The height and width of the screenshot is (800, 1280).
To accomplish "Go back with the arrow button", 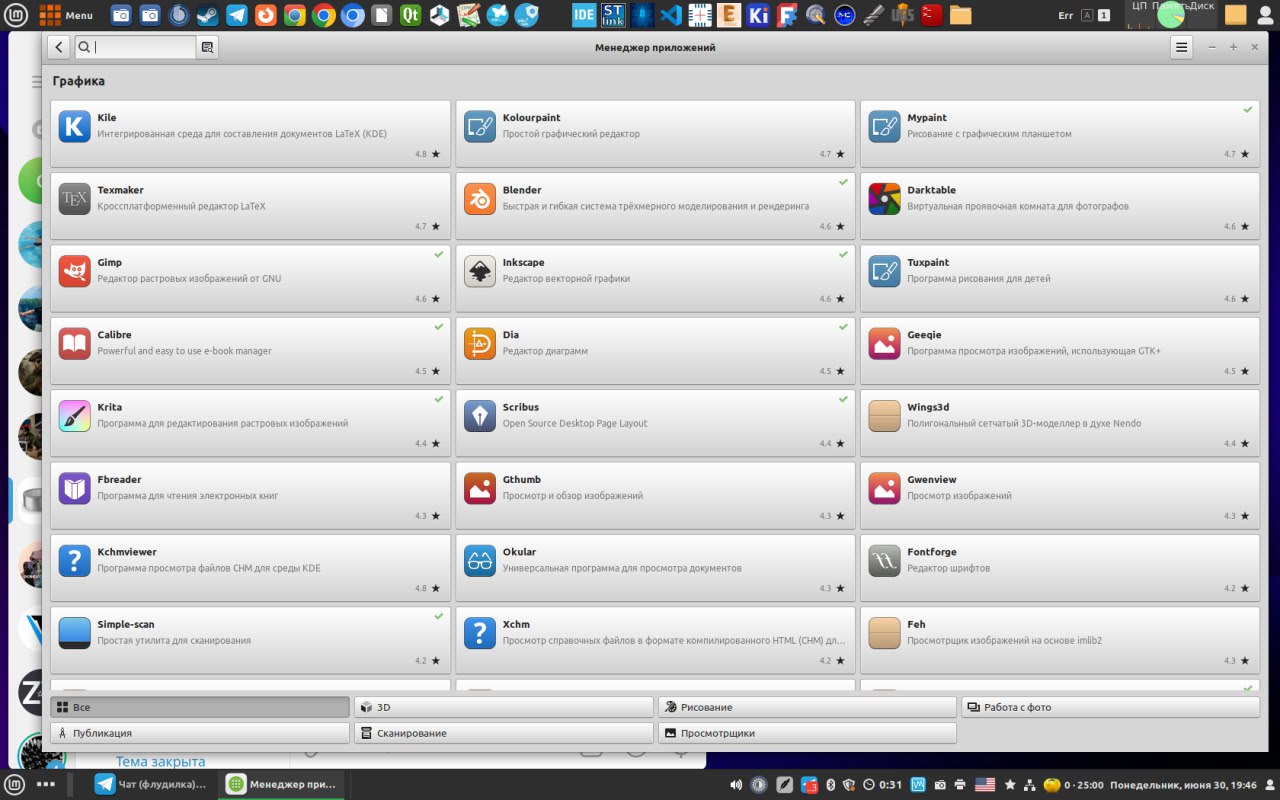I will (58, 47).
